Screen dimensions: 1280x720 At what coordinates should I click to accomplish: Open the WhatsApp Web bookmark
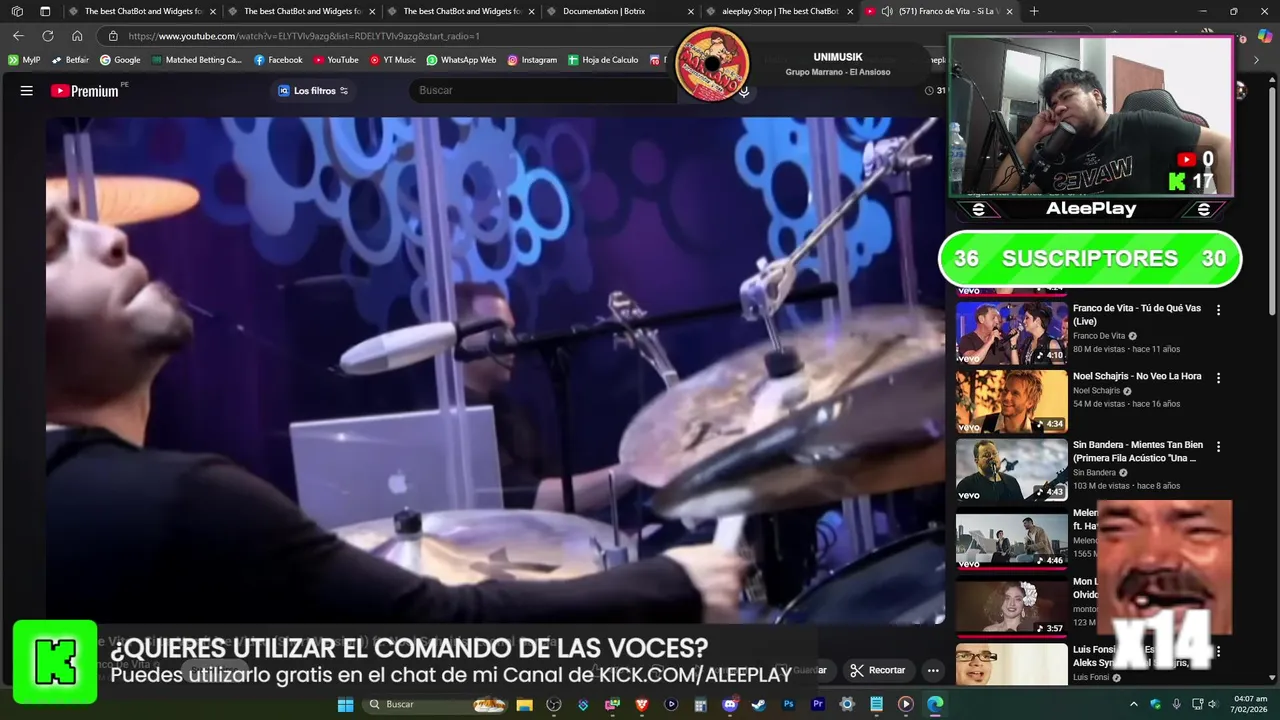tap(461, 60)
